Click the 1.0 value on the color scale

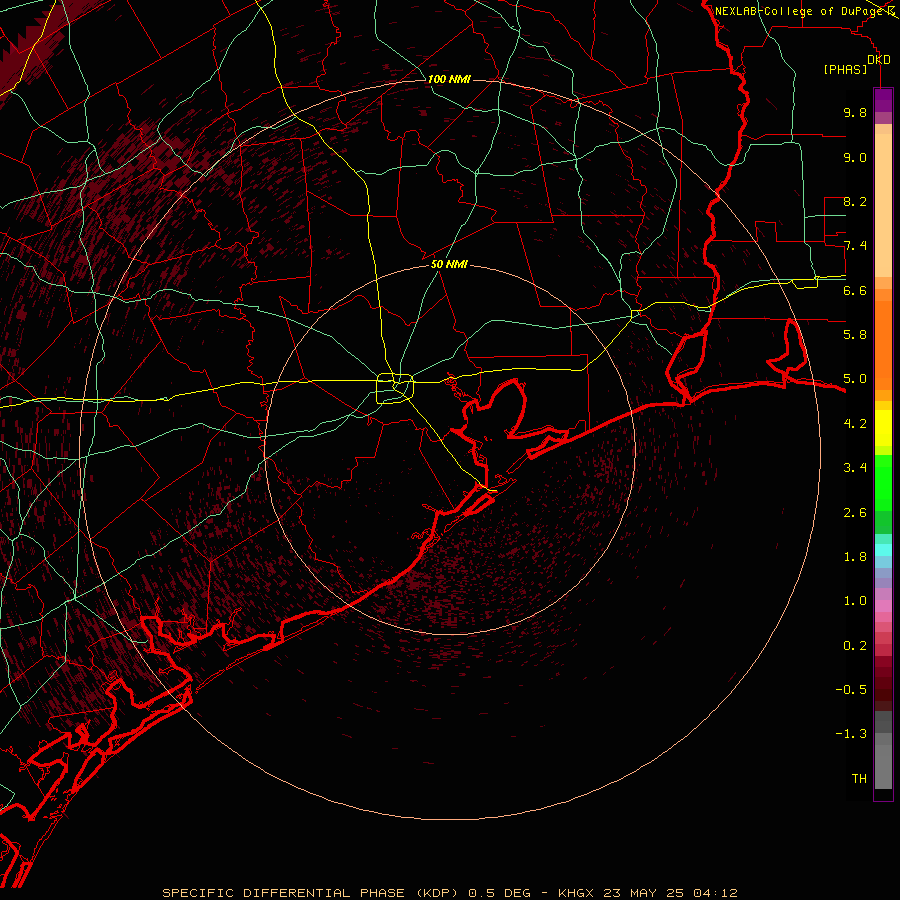855,601
